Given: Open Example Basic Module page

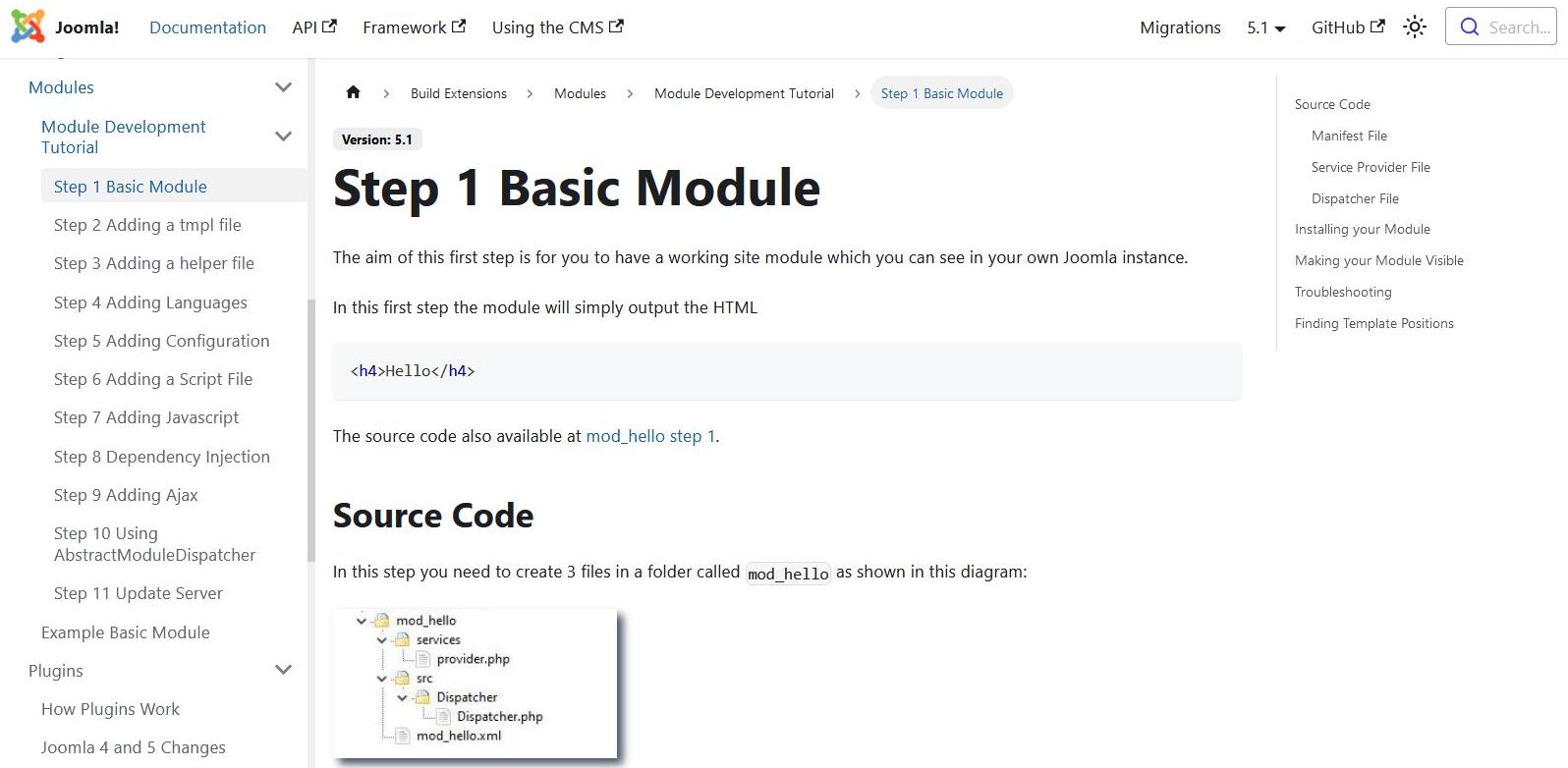Looking at the screenshot, I should [126, 632].
